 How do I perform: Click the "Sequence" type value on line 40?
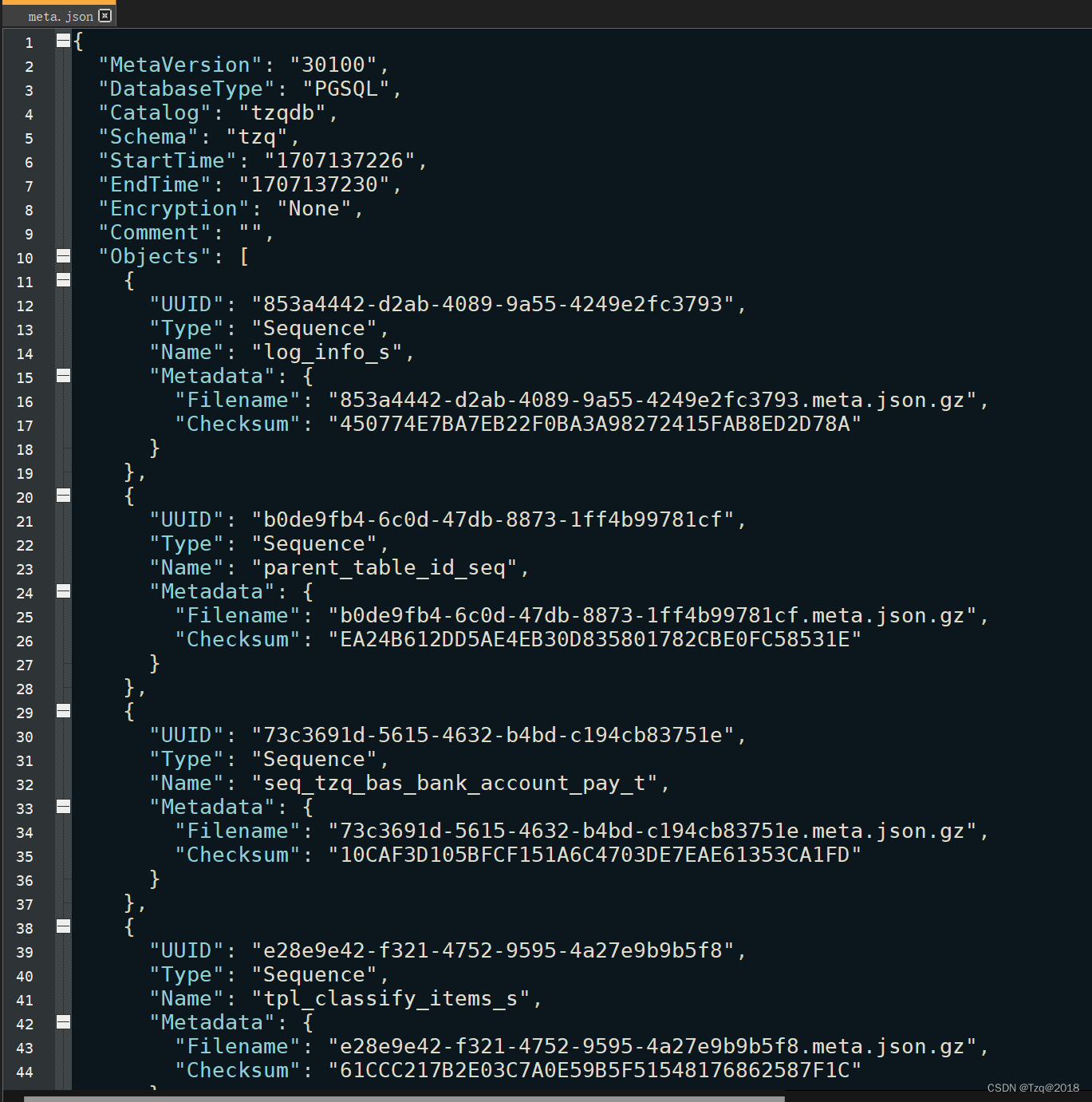coord(314,974)
